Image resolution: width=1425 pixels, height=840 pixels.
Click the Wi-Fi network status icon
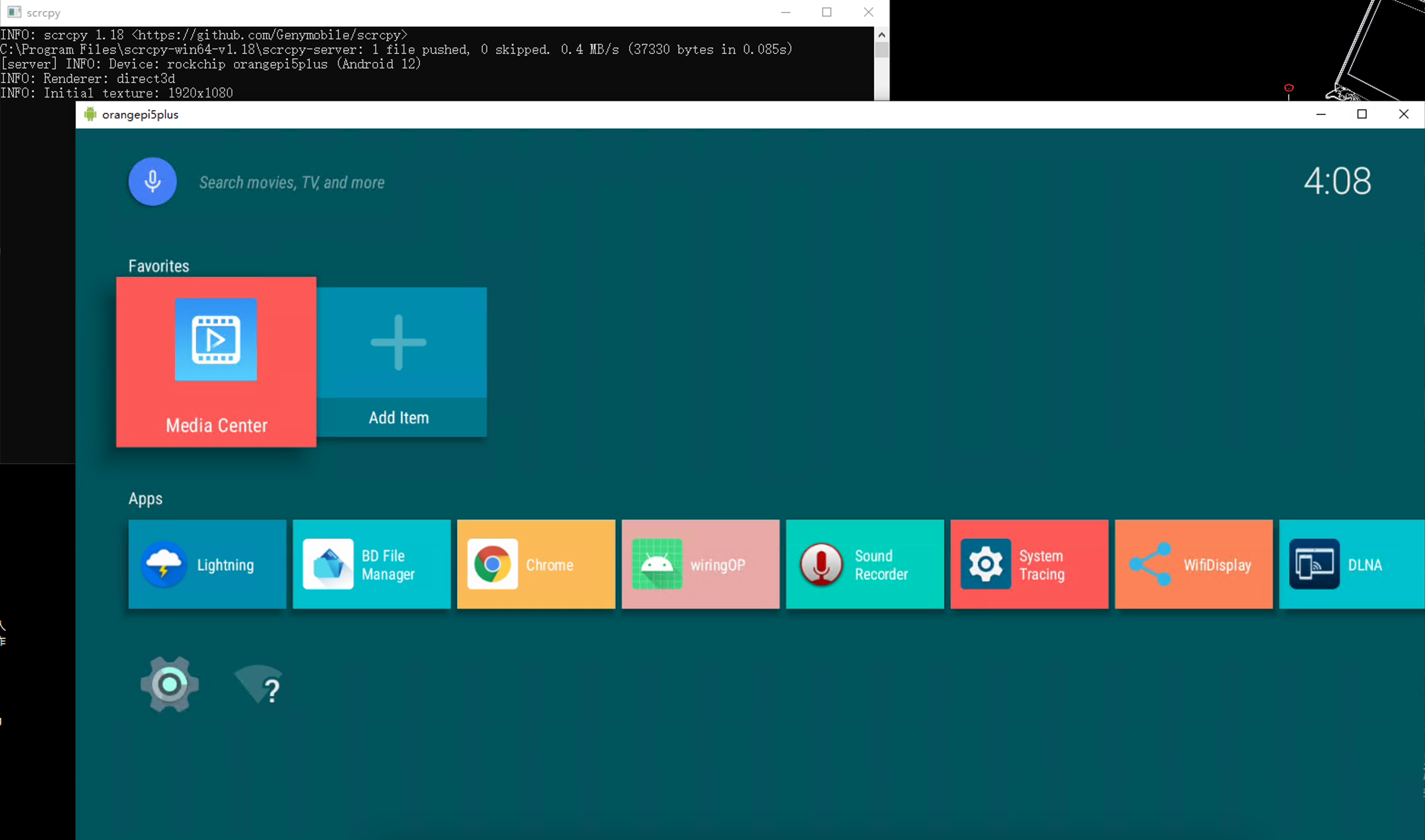[259, 684]
